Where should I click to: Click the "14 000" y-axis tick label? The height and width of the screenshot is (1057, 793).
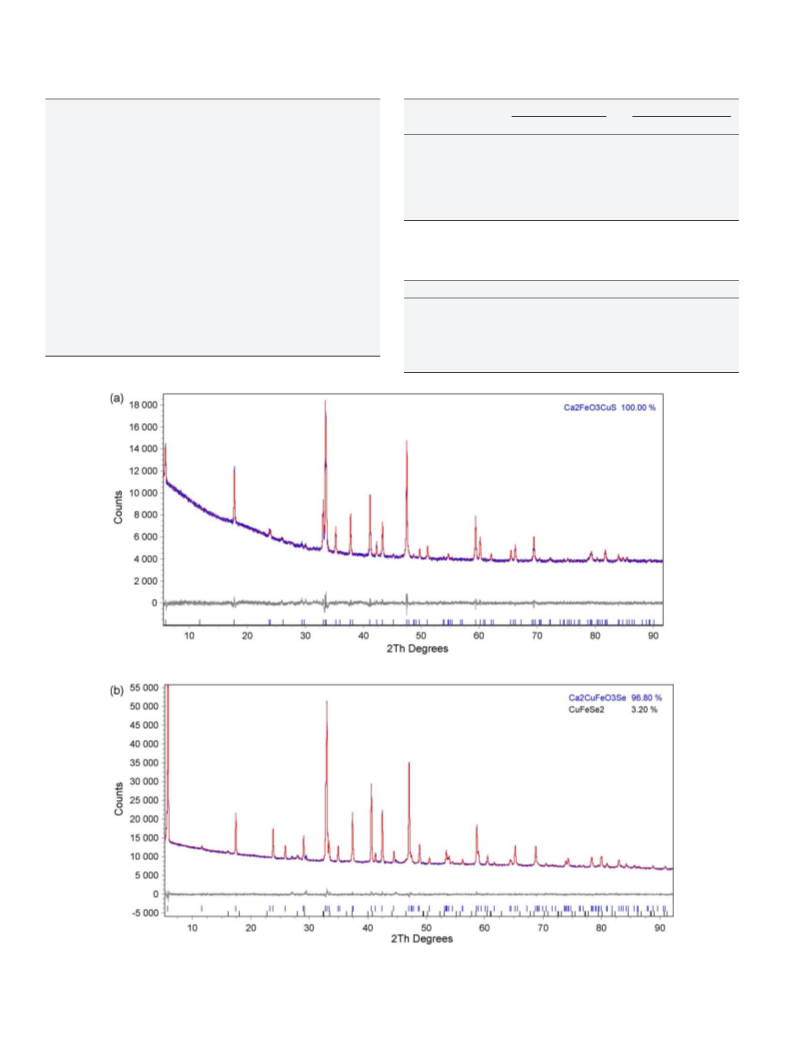143,449
